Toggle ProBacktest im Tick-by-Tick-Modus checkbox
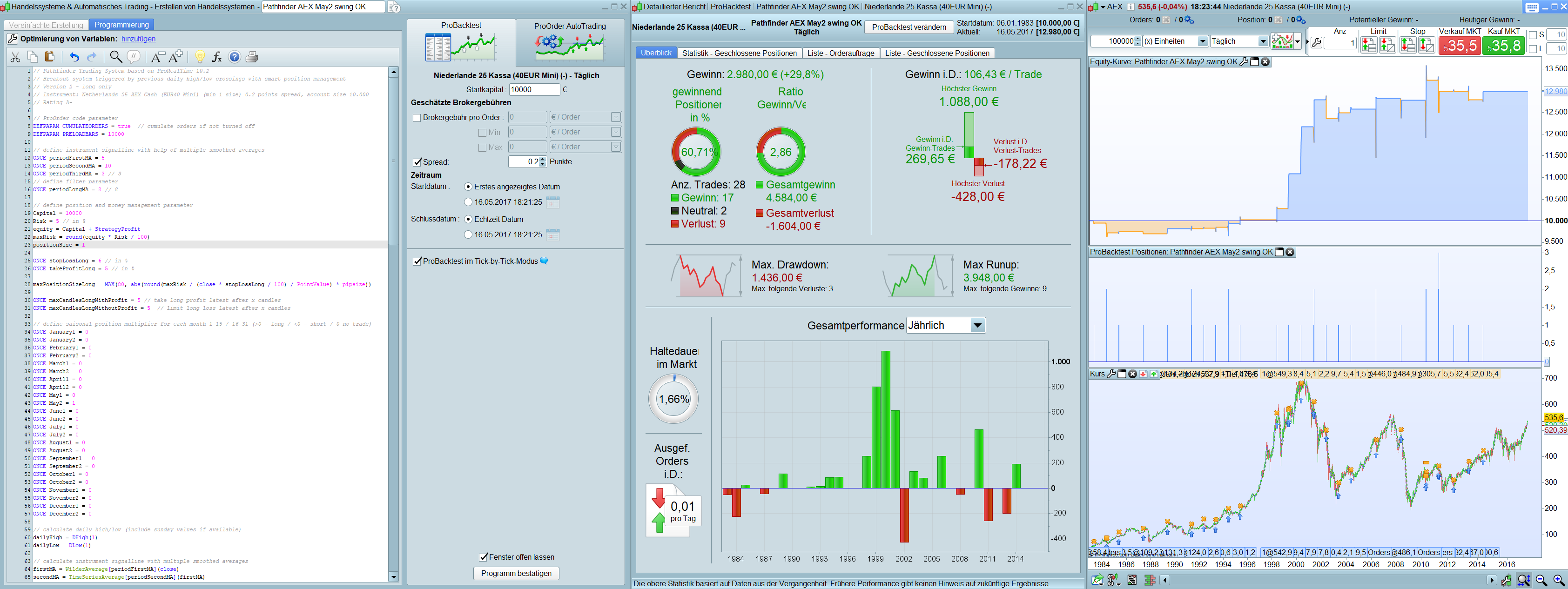Image resolution: width=1568 pixels, height=589 pixels. (417, 261)
